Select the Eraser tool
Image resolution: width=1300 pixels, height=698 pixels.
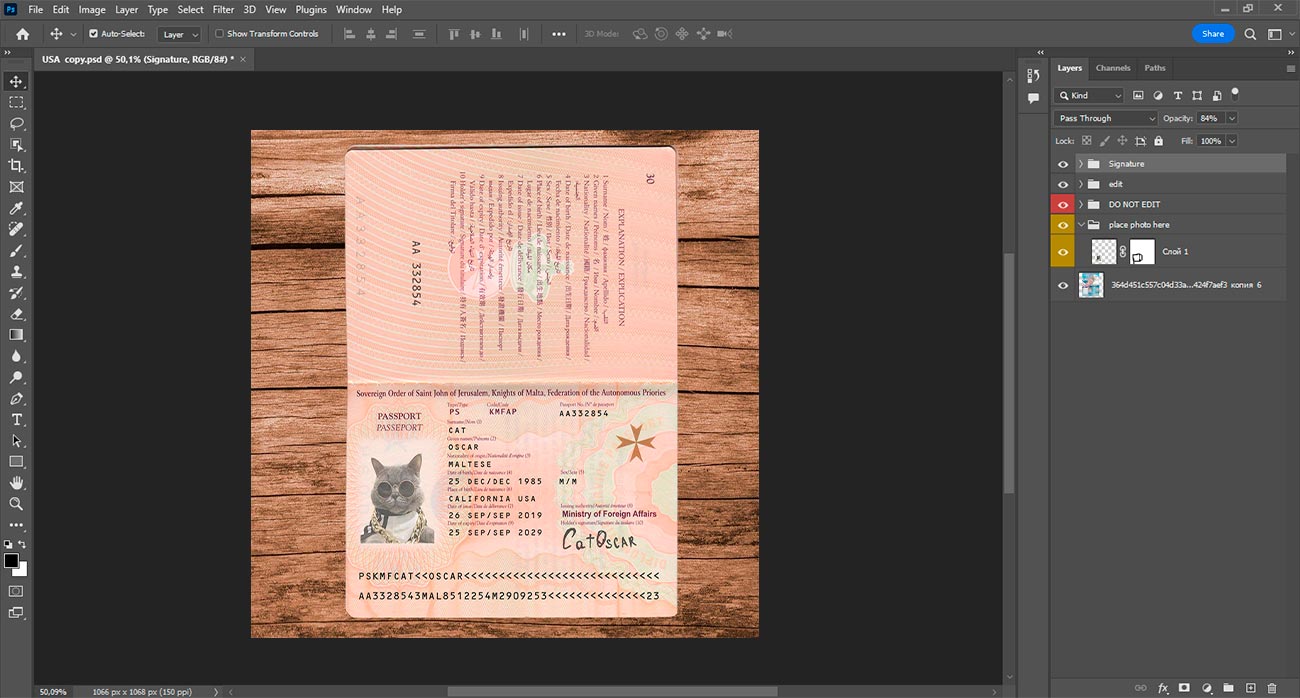[x=16, y=314]
